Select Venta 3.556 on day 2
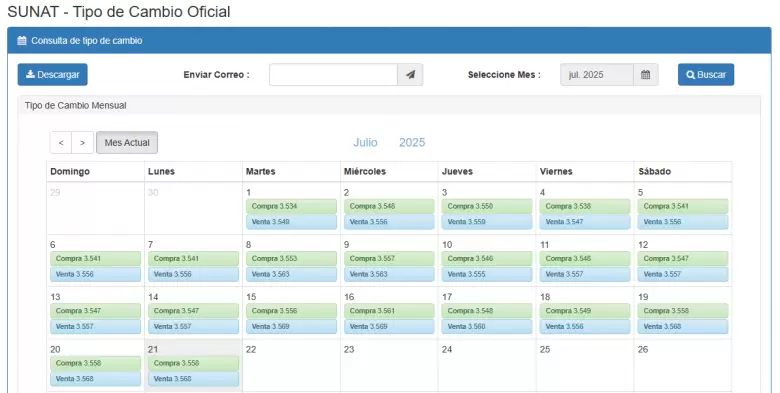The height and width of the screenshot is (393, 780). click(390, 222)
